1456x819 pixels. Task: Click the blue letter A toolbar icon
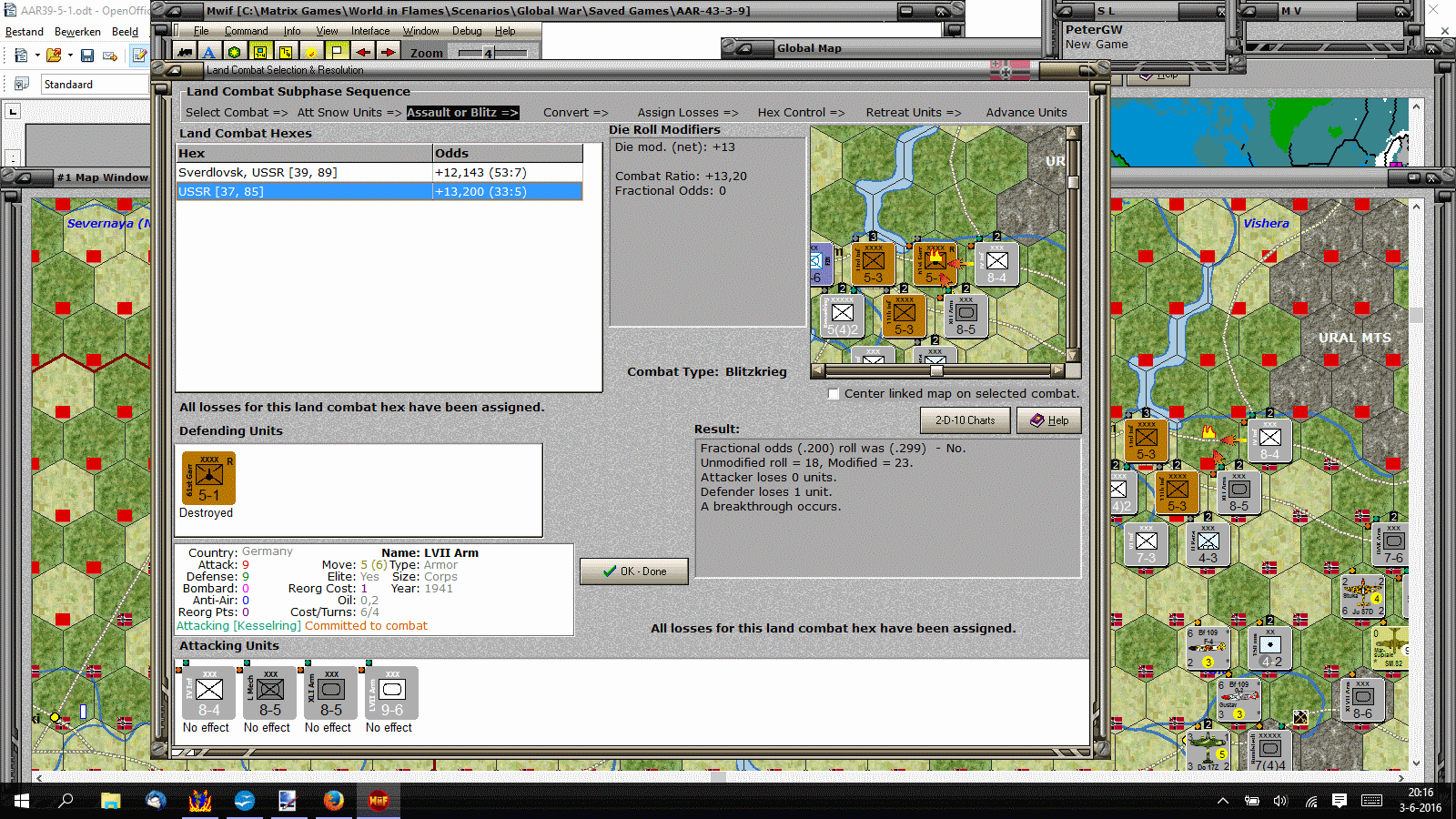coord(209,53)
